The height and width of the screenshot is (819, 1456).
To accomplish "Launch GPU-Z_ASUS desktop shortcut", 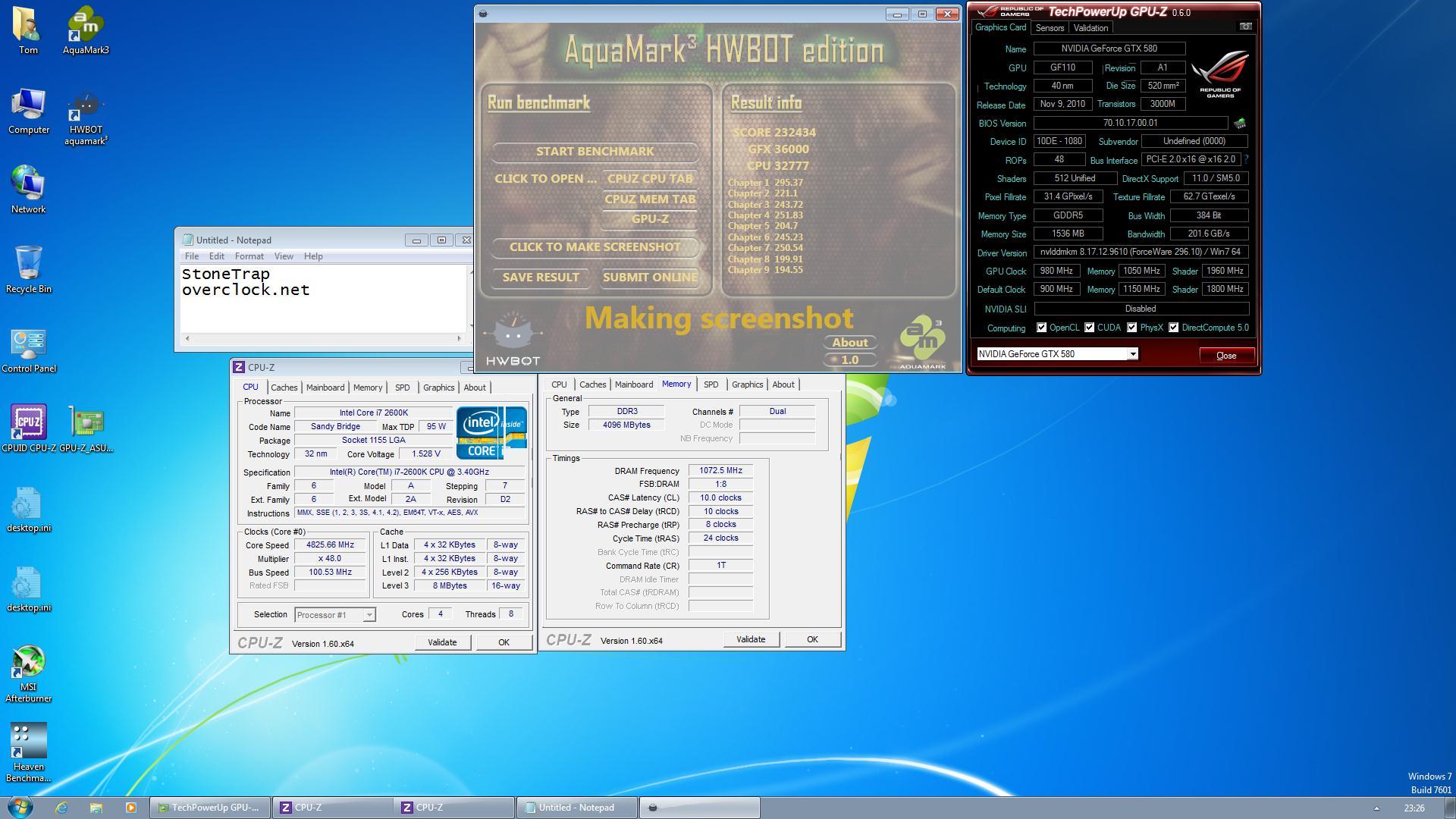I will click(x=86, y=428).
